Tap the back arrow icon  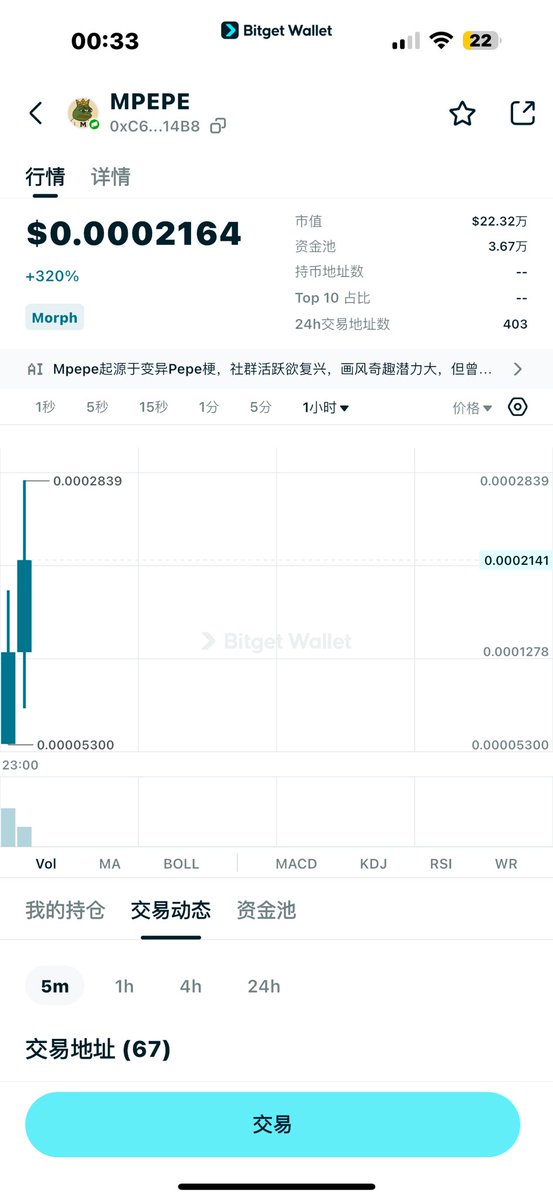click(36, 113)
